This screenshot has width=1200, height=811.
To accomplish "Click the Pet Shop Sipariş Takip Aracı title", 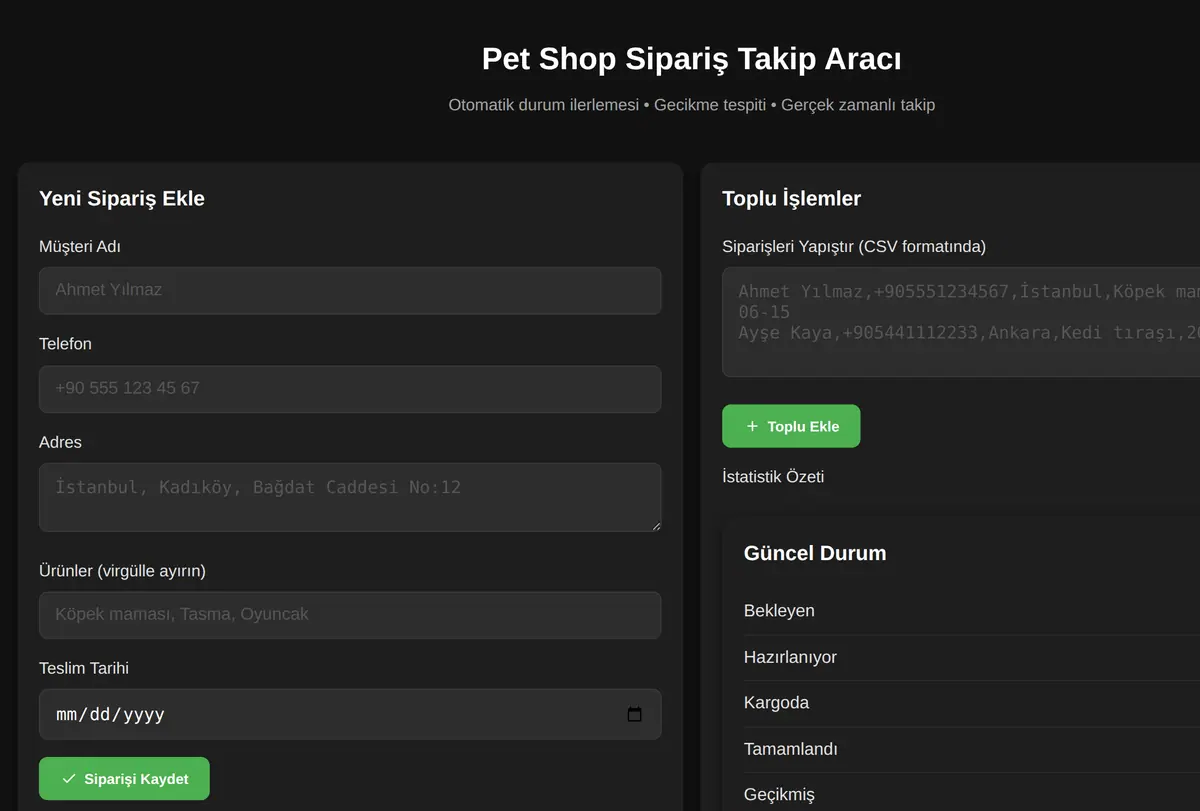I will pyautogui.click(x=691, y=59).
